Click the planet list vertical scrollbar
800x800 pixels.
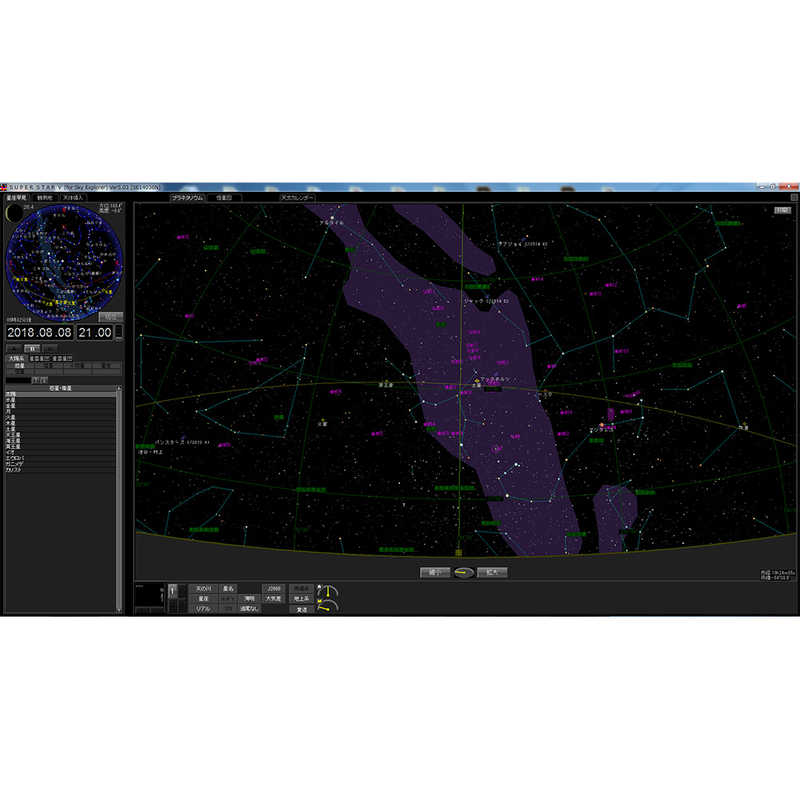[119, 500]
